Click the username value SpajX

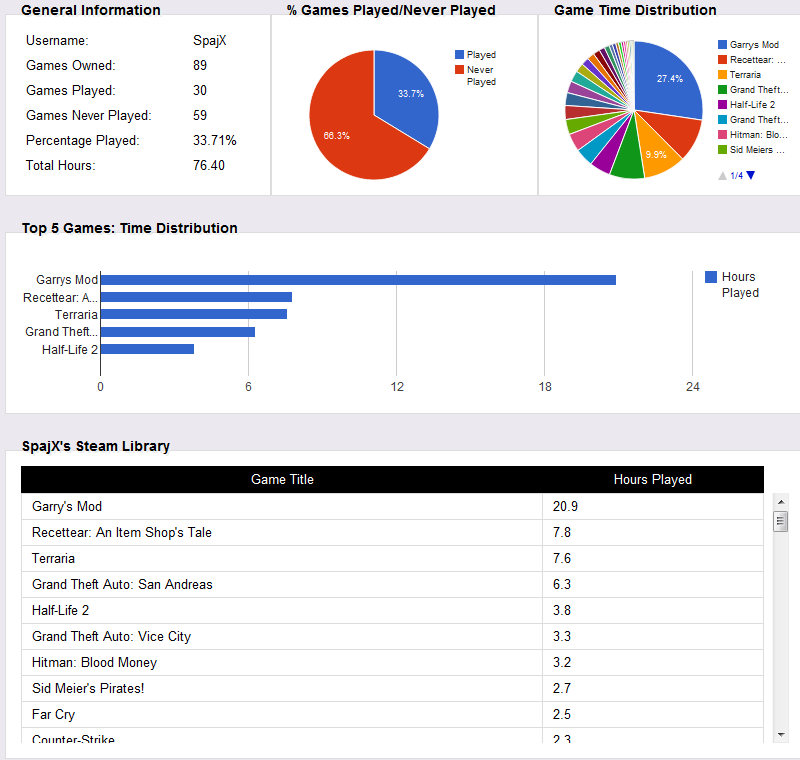pos(210,41)
